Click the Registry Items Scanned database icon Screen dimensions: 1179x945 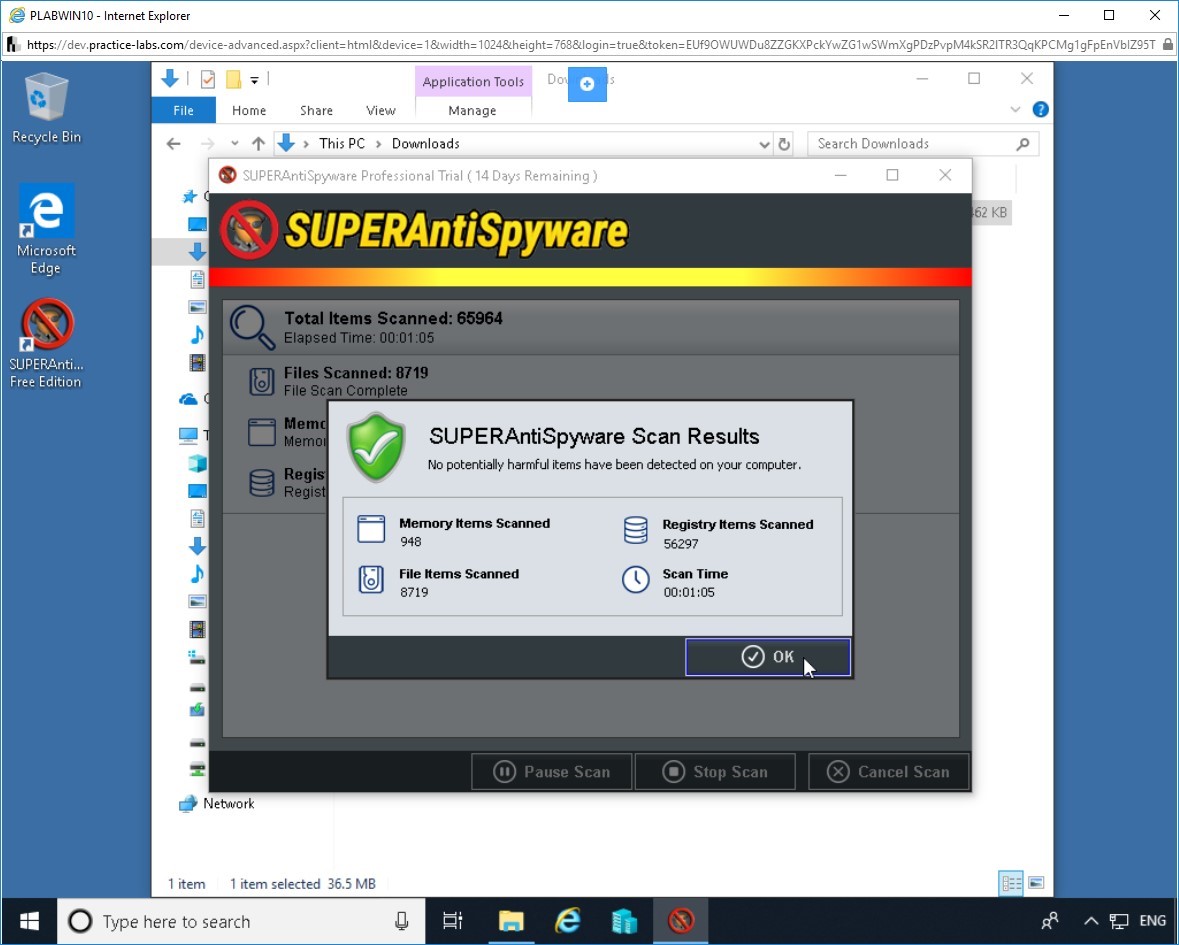click(635, 530)
